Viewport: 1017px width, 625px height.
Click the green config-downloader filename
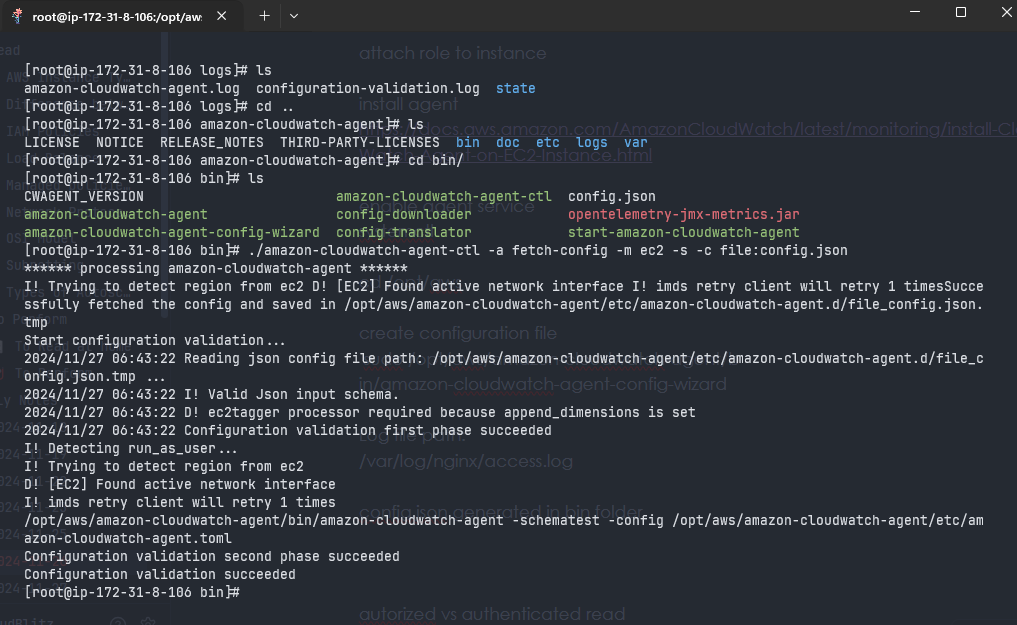click(x=403, y=214)
